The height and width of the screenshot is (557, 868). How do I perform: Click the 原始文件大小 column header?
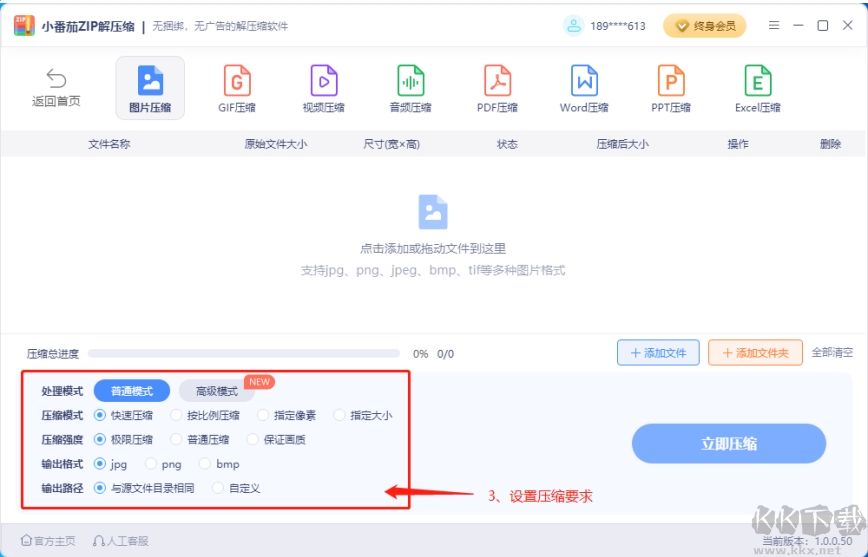click(x=276, y=144)
